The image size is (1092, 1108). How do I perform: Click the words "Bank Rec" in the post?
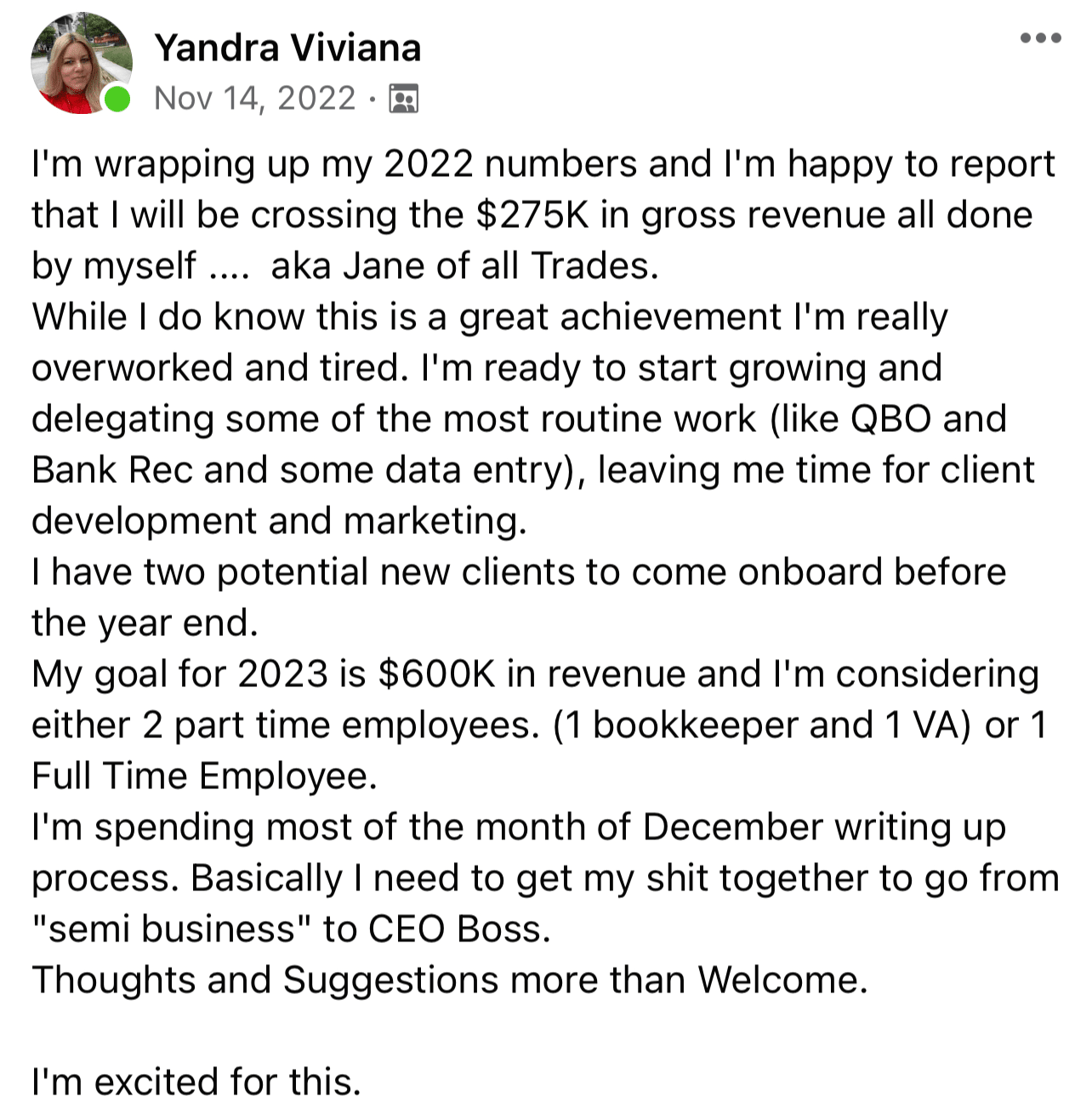coord(112,470)
